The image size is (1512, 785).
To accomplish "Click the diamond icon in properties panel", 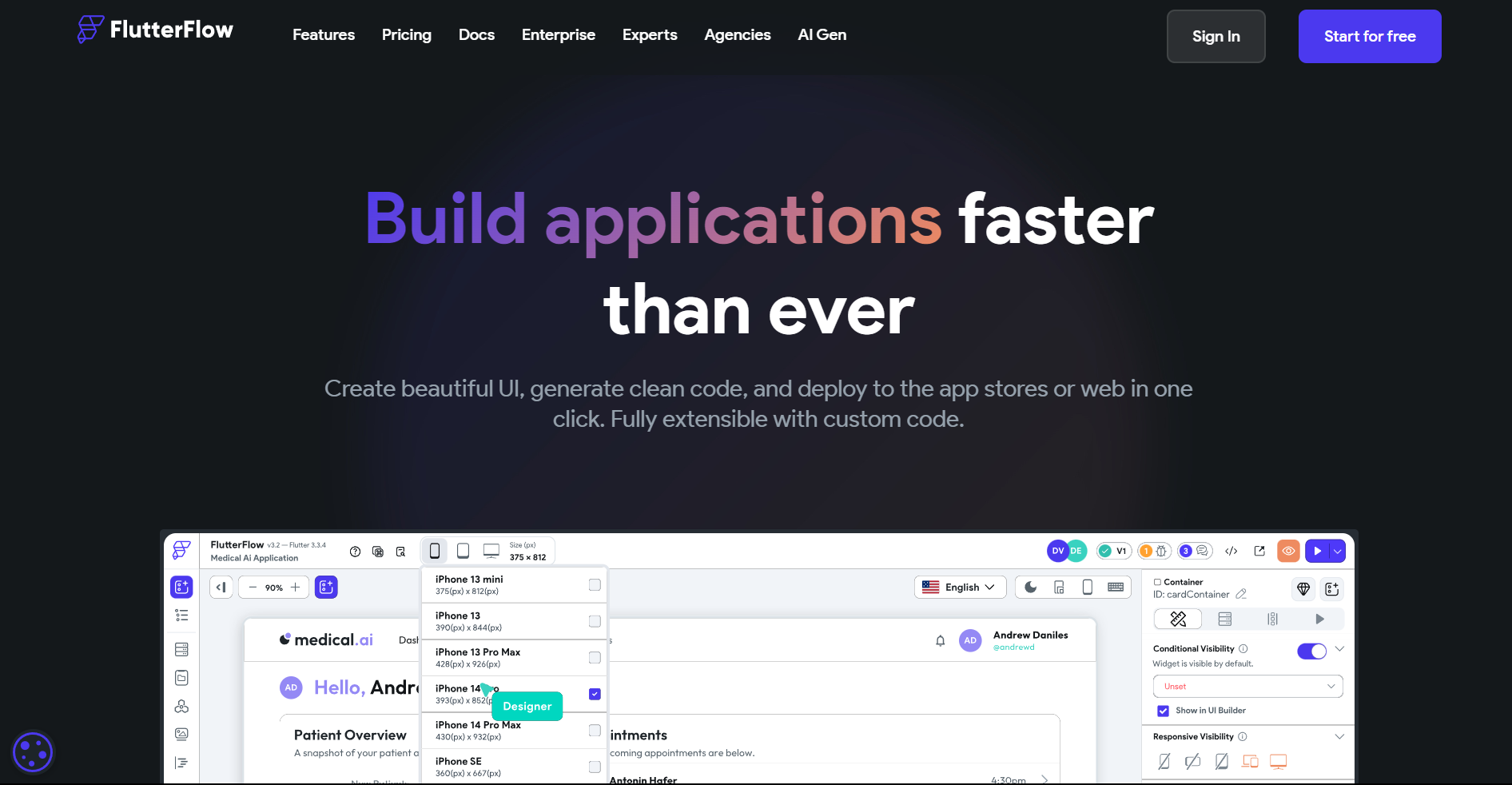I will coord(1303,589).
